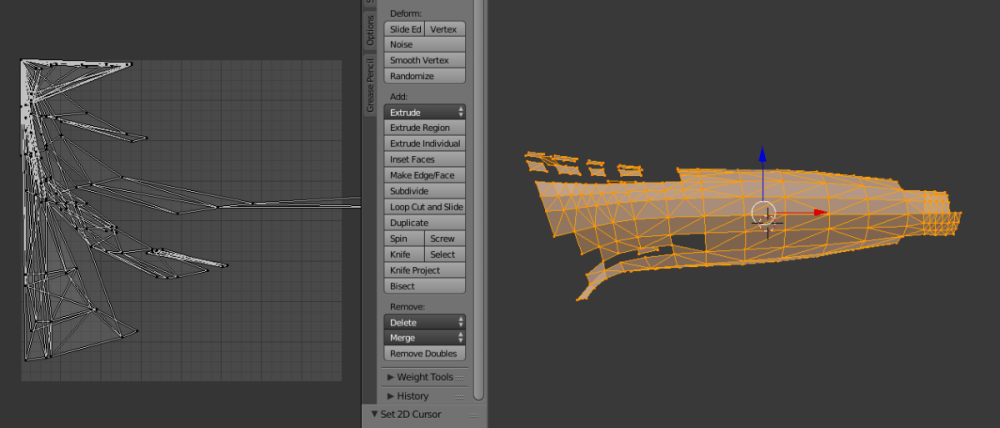Click the Spin tool button
1000x428 pixels.
pyautogui.click(x=404, y=239)
